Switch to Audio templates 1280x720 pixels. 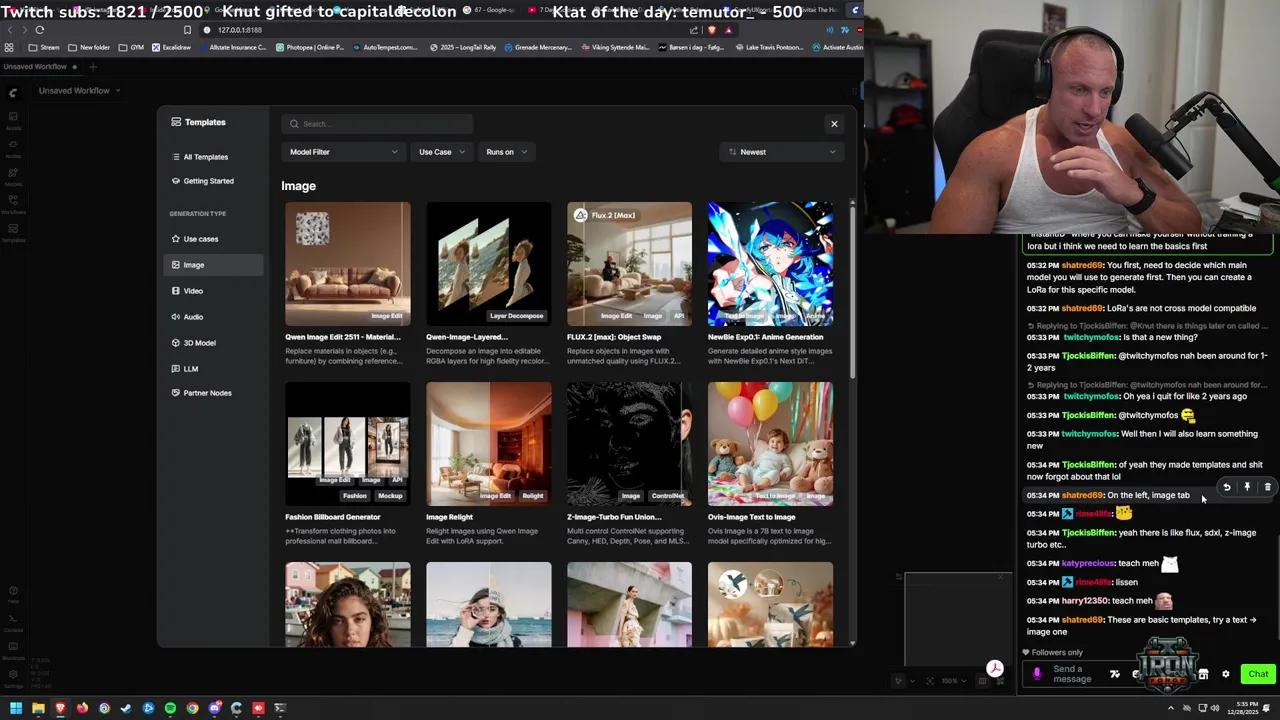214,317
